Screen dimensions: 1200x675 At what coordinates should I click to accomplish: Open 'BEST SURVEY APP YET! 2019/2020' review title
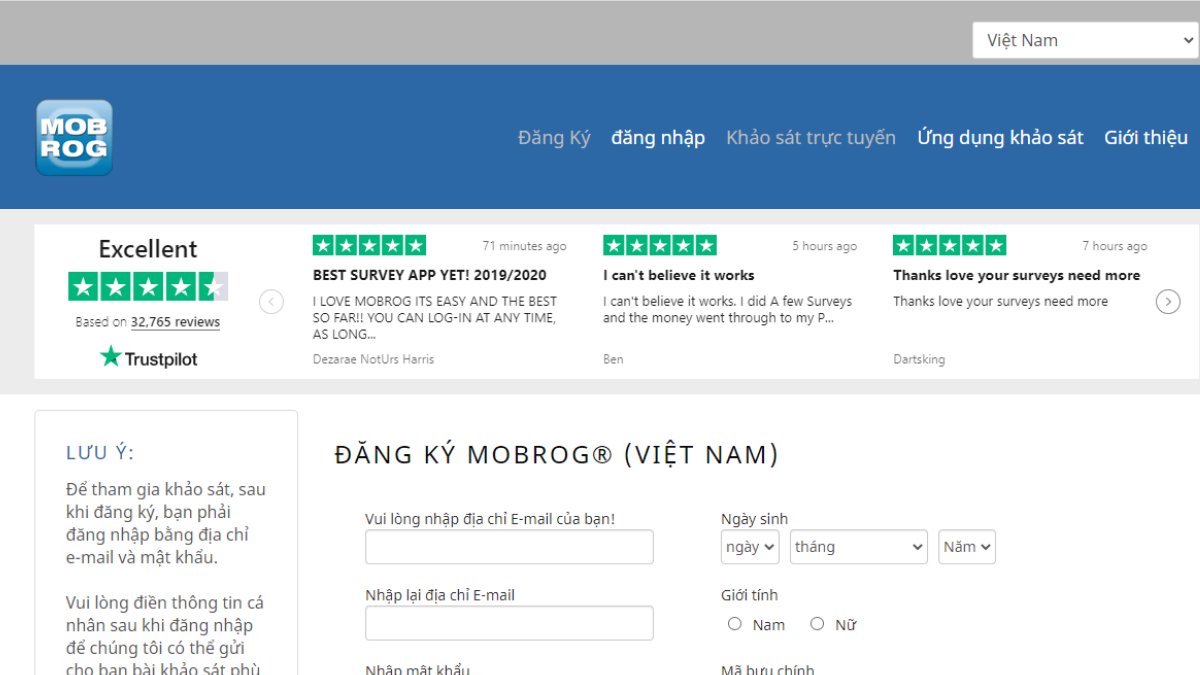coord(430,275)
